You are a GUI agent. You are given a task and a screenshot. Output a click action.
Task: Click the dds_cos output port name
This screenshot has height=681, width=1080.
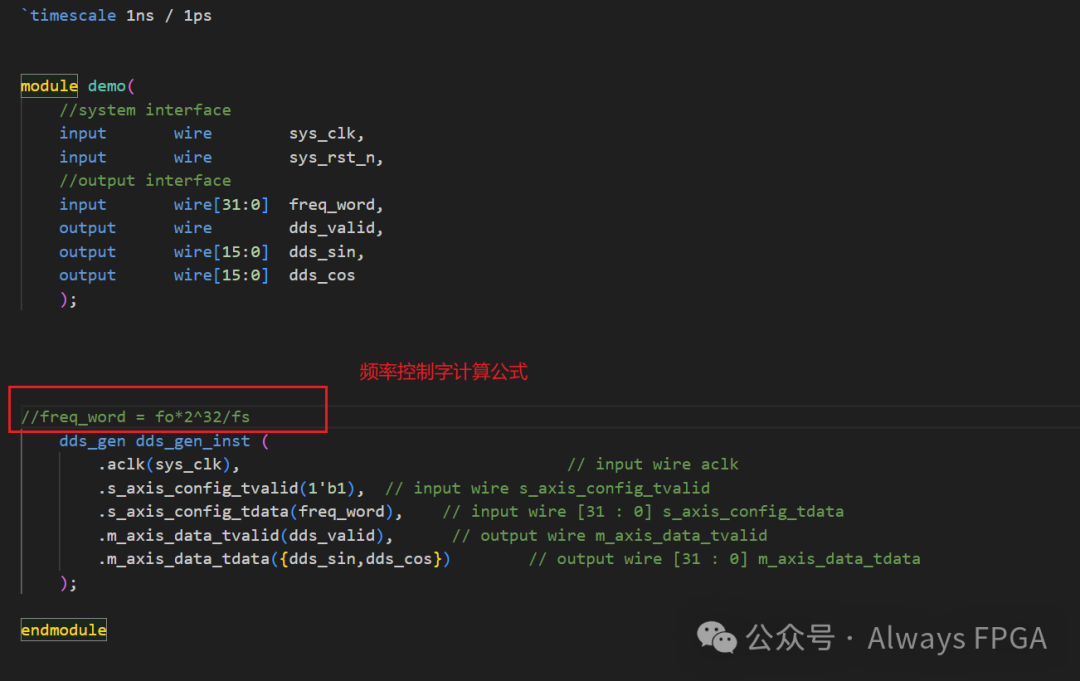click(x=322, y=275)
